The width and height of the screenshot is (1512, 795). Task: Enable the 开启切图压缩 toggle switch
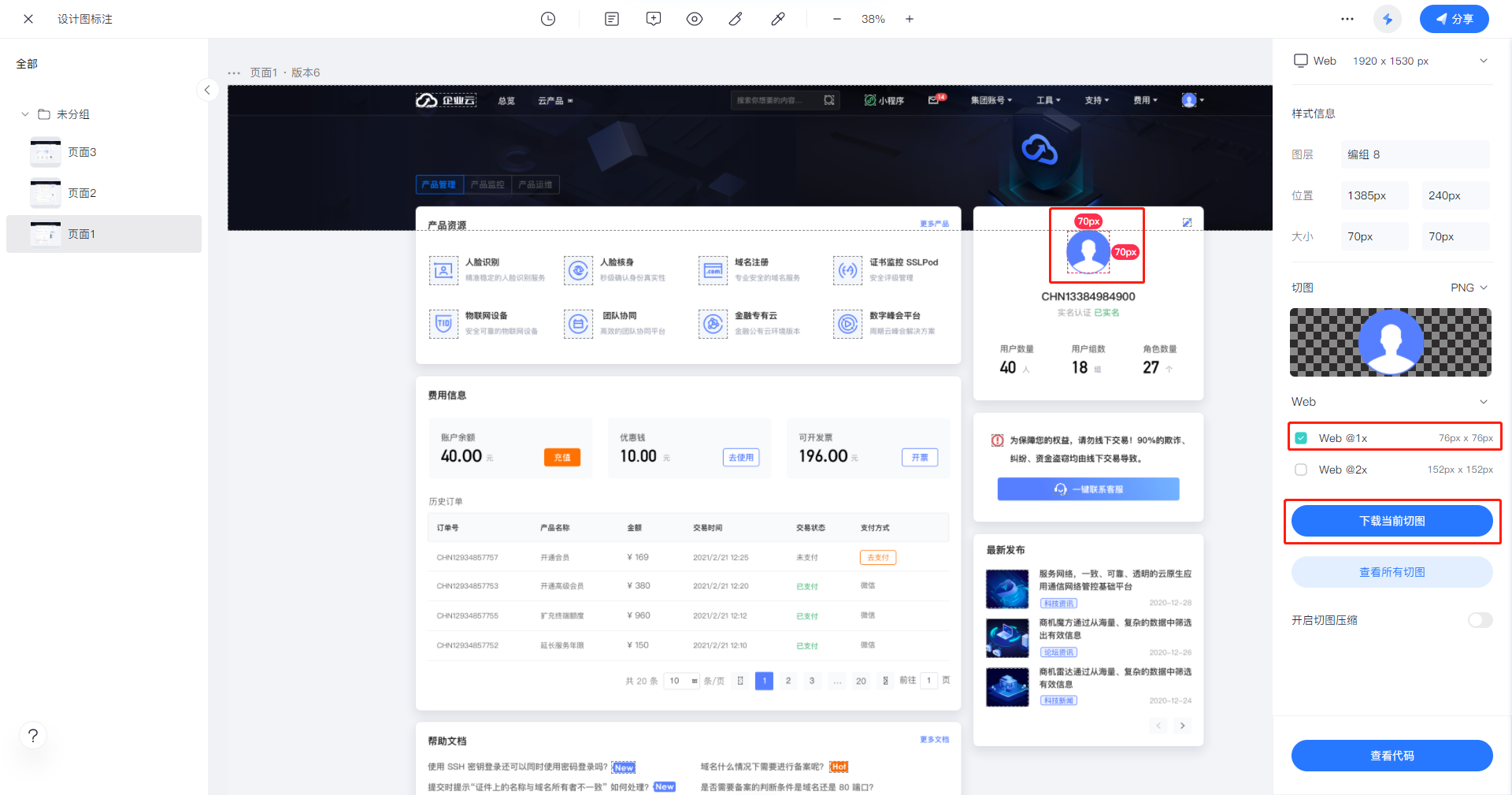click(1480, 620)
